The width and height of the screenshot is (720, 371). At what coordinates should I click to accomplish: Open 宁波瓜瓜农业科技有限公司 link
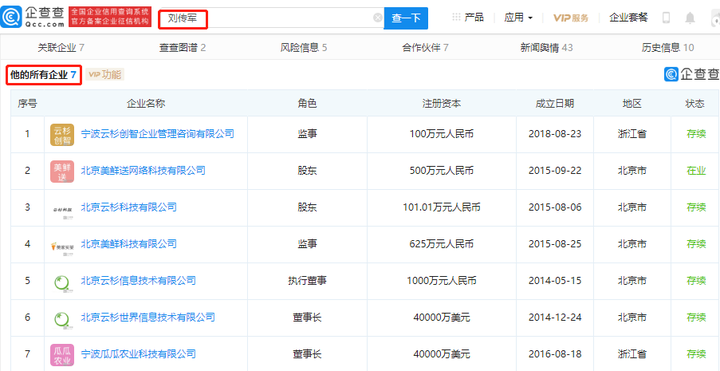(x=138, y=354)
